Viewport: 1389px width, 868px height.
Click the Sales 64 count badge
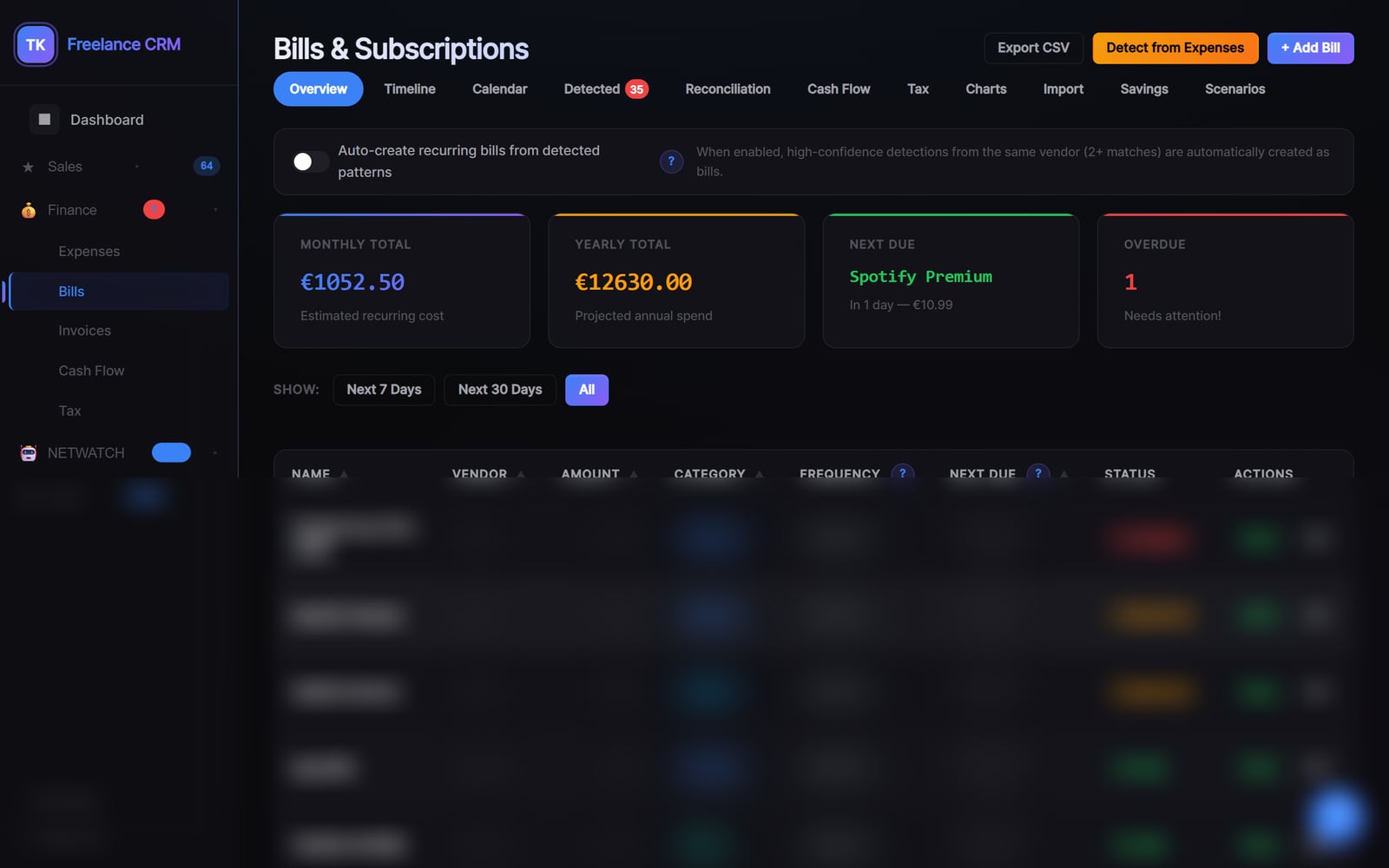[x=207, y=166]
